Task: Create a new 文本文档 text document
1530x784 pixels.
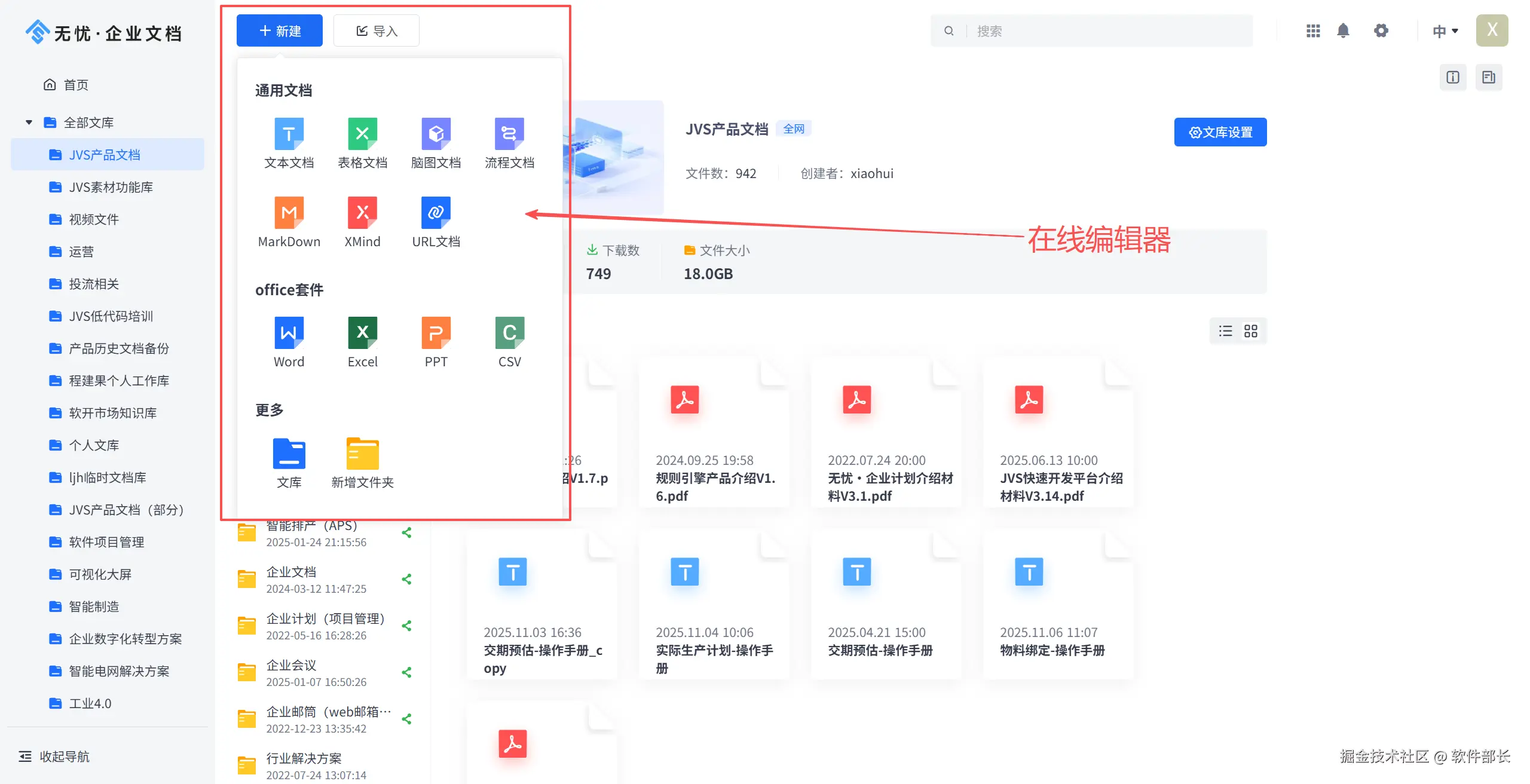Action: tap(289, 134)
